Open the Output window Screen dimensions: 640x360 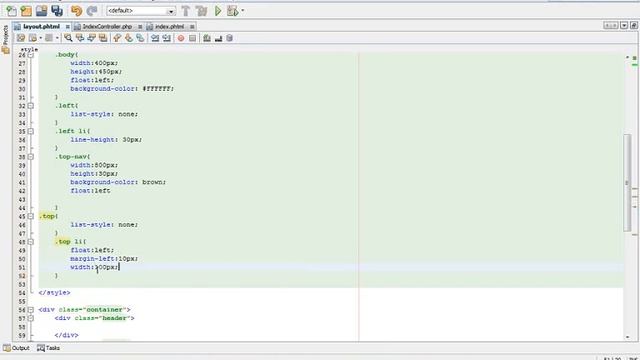point(16,348)
